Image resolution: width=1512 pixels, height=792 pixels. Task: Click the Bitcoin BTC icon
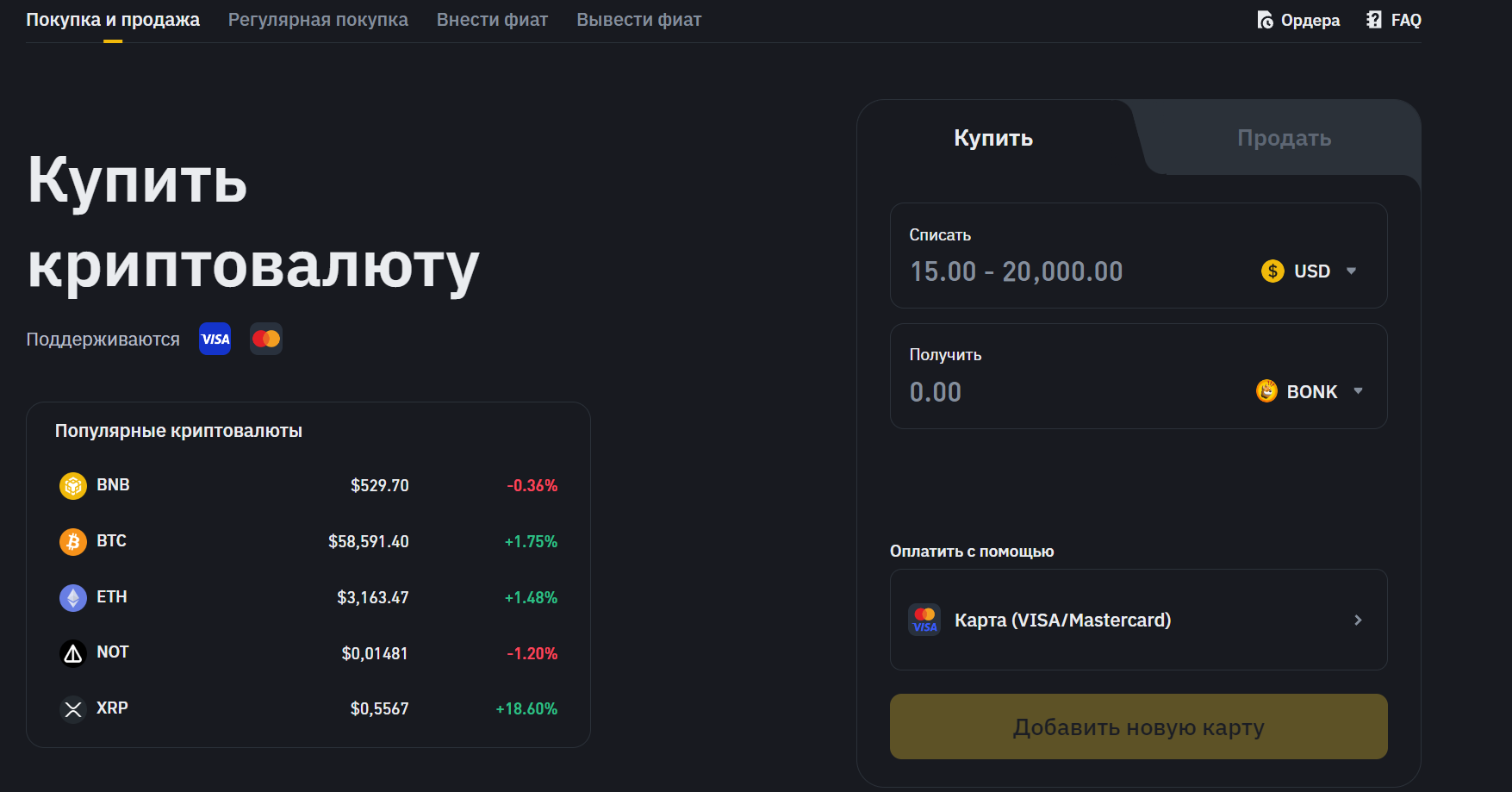point(73,542)
